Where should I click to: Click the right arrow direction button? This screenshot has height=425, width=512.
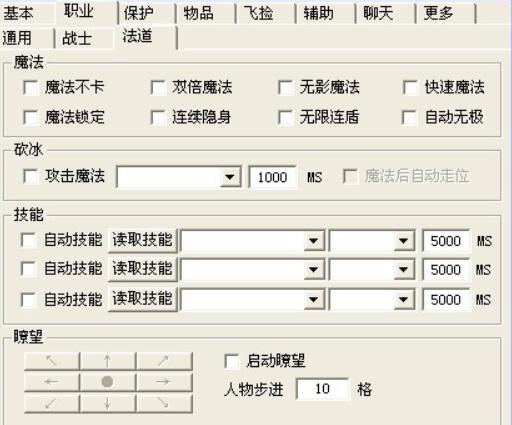coord(164,382)
